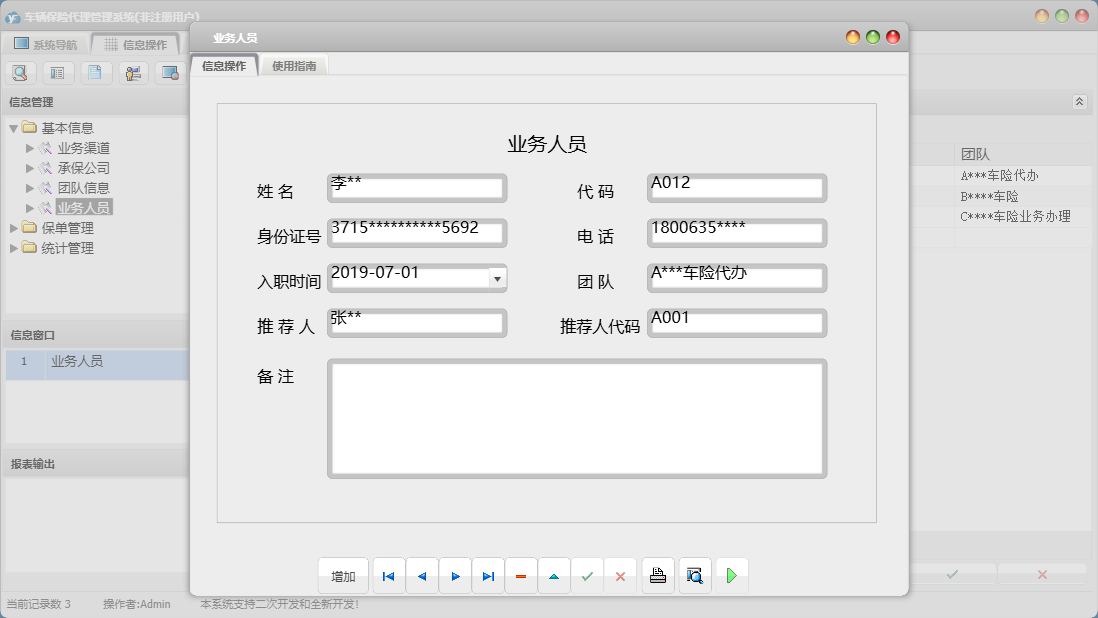Click the personnel icon in the toolbar
Screen dimensions: 1098x618
tap(132, 72)
